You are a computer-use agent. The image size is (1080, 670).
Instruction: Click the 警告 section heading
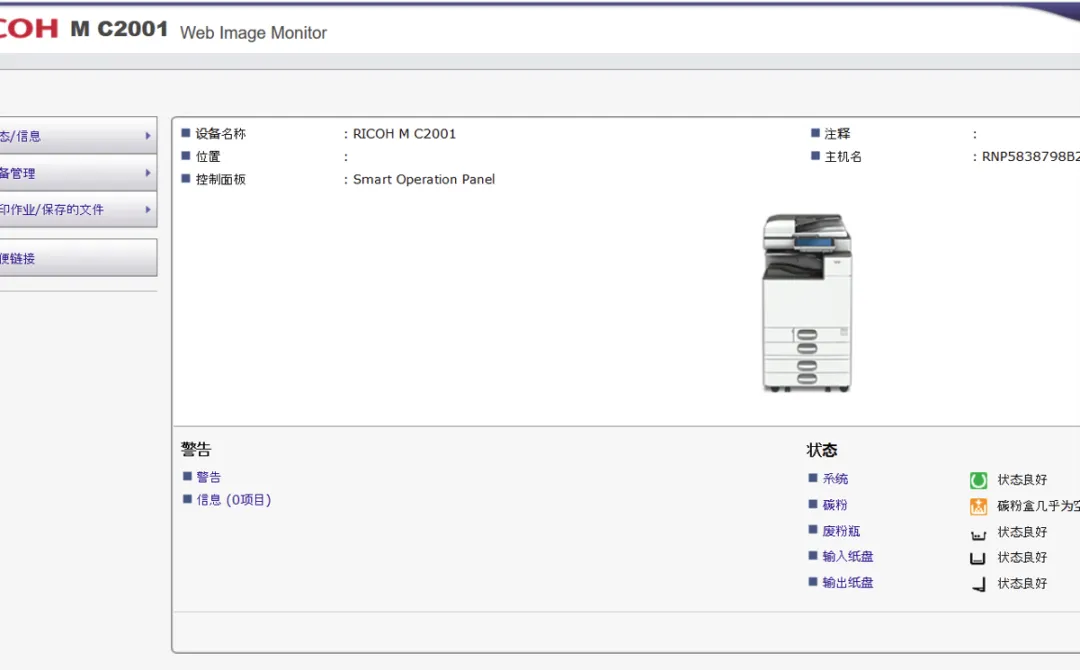coord(196,450)
